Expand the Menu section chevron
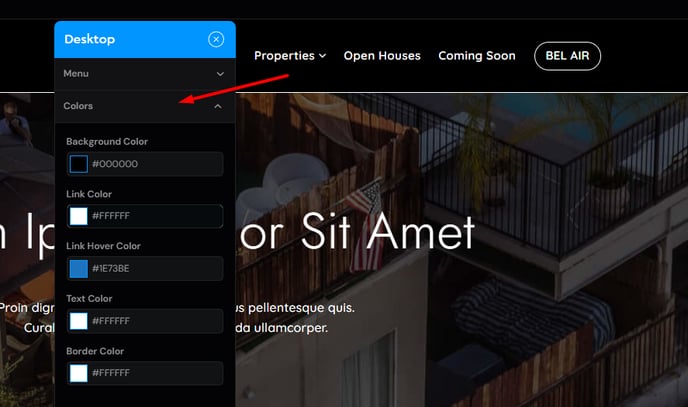This screenshot has height=407, width=688. coord(220,74)
